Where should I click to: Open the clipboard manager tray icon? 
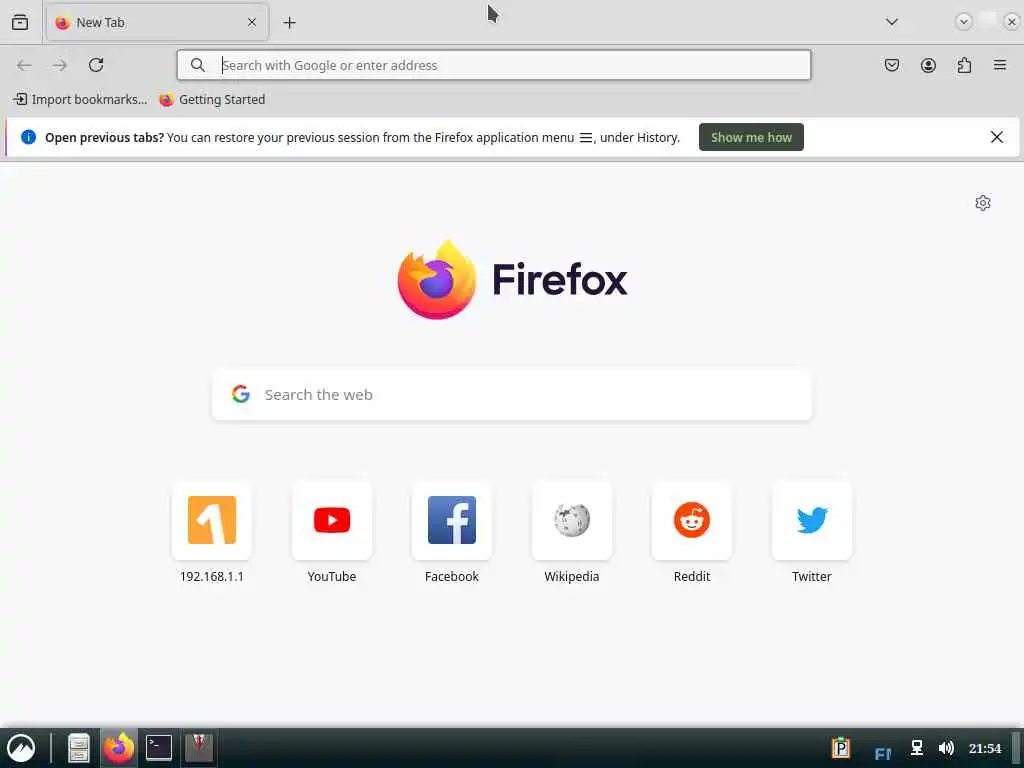(x=840, y=748)
